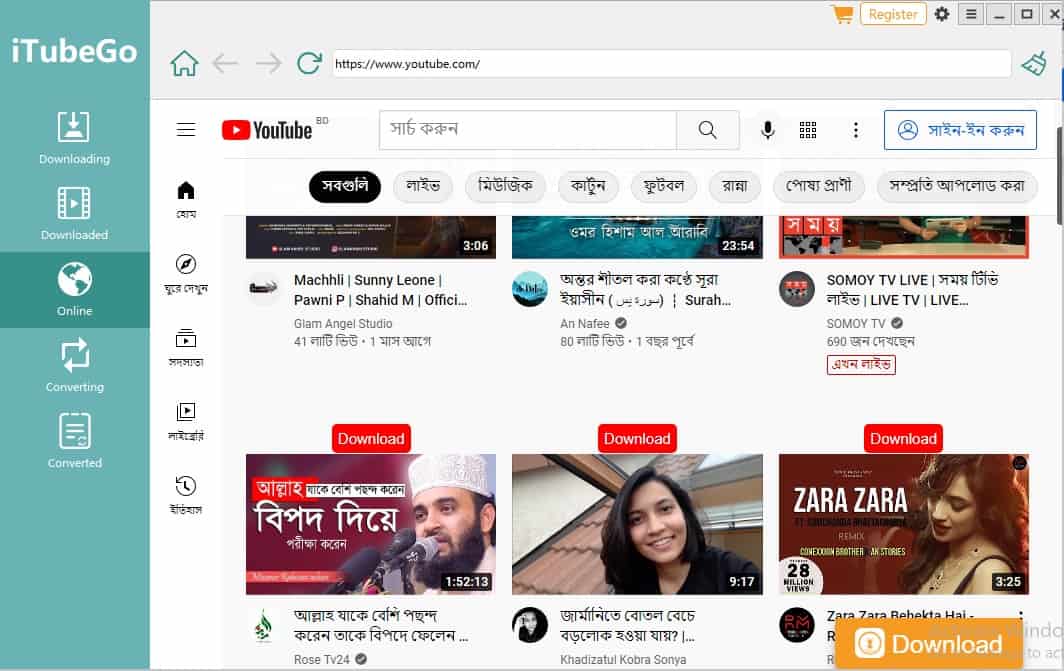Open Subscriptions in mini sidebar
The width and height of the screenshot is (1064, 671).
pyautogui.click(x=186, y=347)
